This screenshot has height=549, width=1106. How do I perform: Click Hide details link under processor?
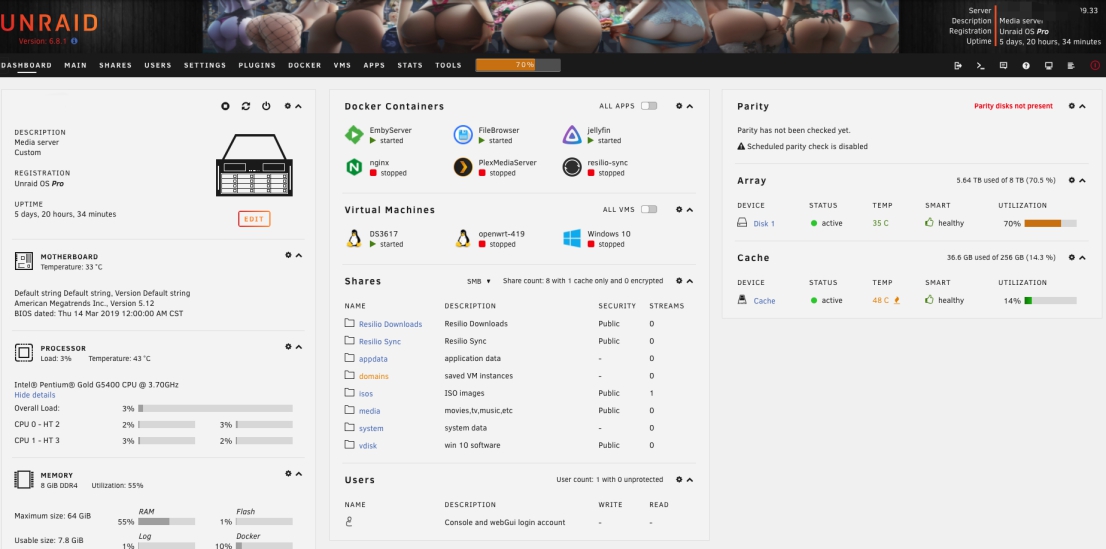pos(35,395)
